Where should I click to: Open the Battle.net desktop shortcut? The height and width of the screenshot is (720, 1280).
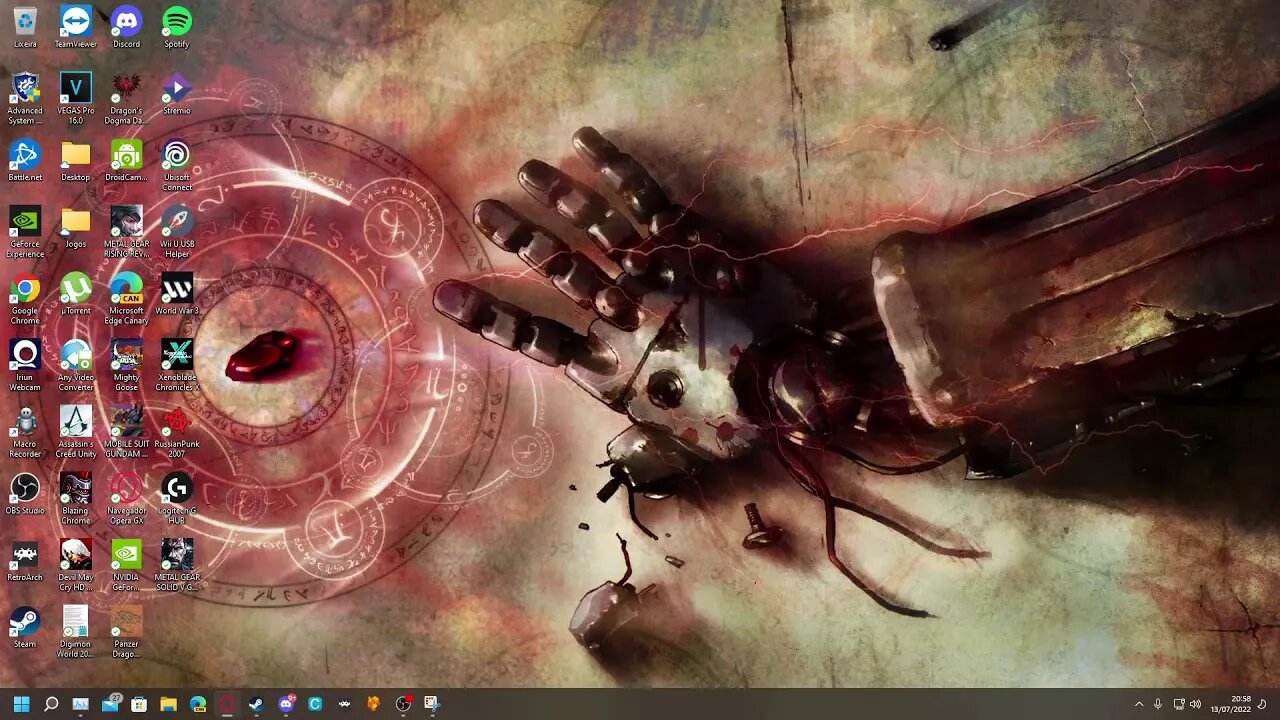[x=25, y=161]
